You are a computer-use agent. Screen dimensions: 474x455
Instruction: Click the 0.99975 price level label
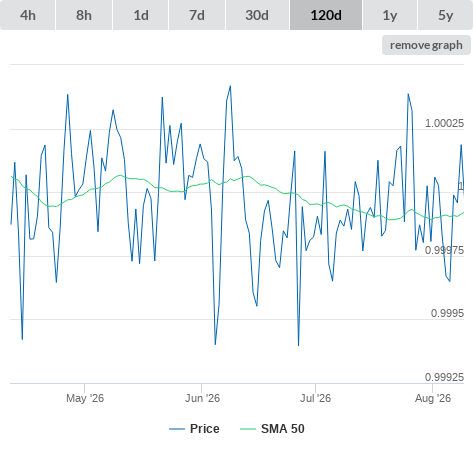pos(444,250)
